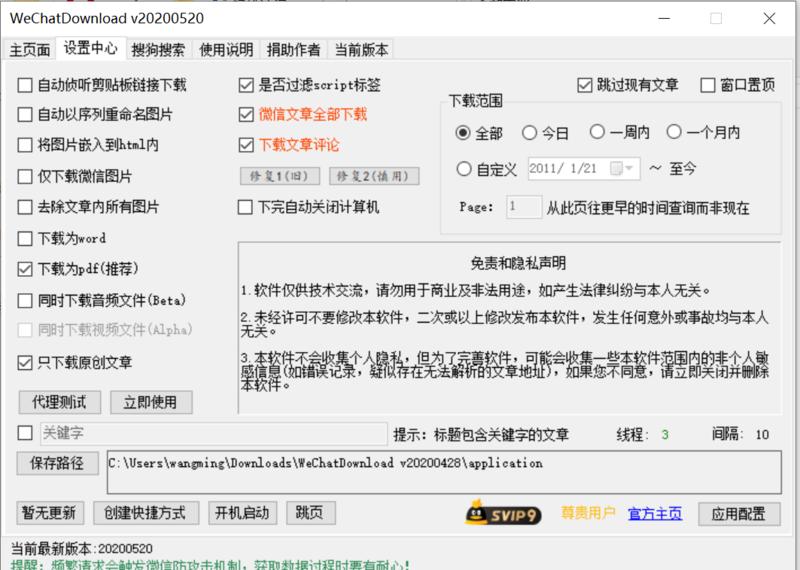Tick the 关键字 filter checkbox
Viewport: 800px width, 570px height.
pyautogui.click(x=24, y=433)
